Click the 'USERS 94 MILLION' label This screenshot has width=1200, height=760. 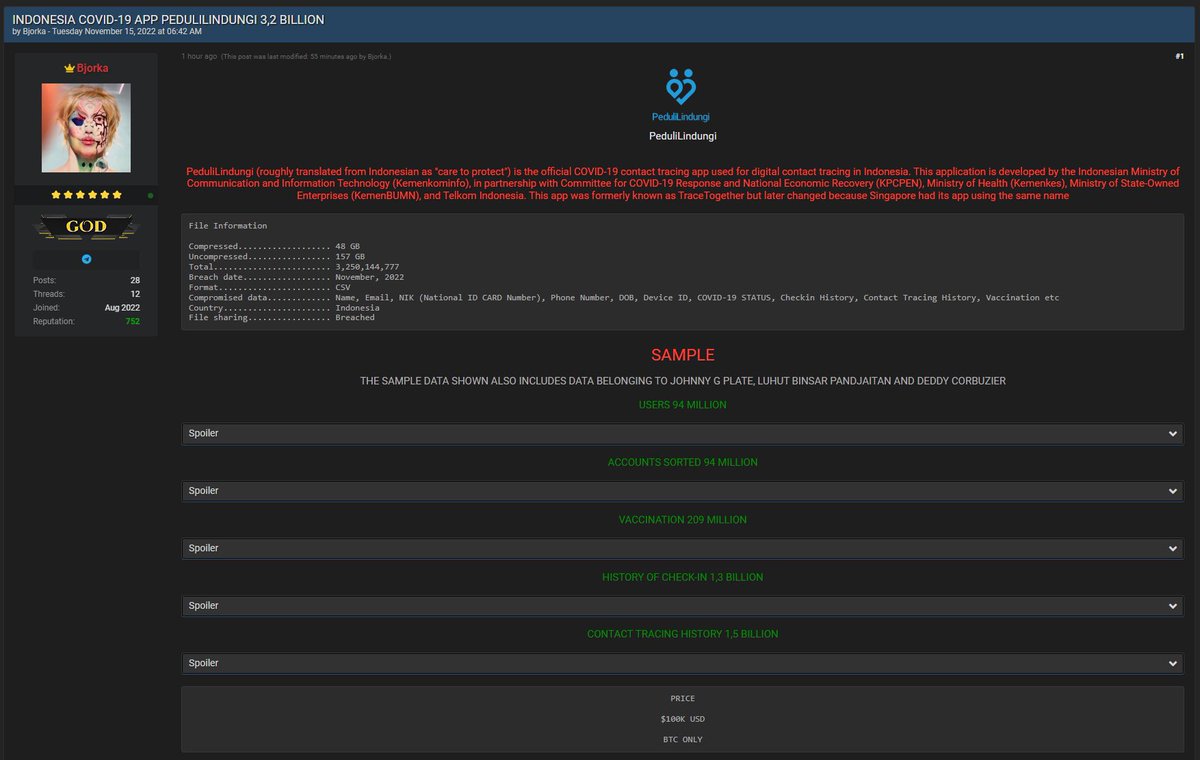pos(682,405)
